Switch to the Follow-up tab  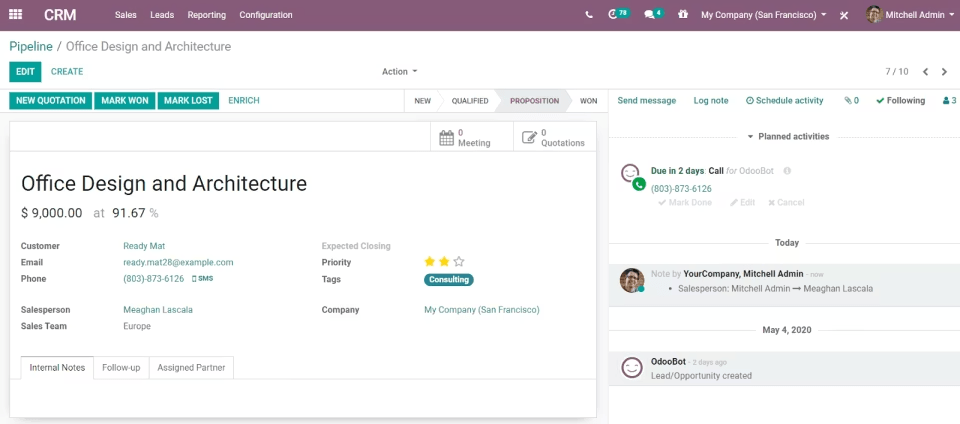[121, 368]
